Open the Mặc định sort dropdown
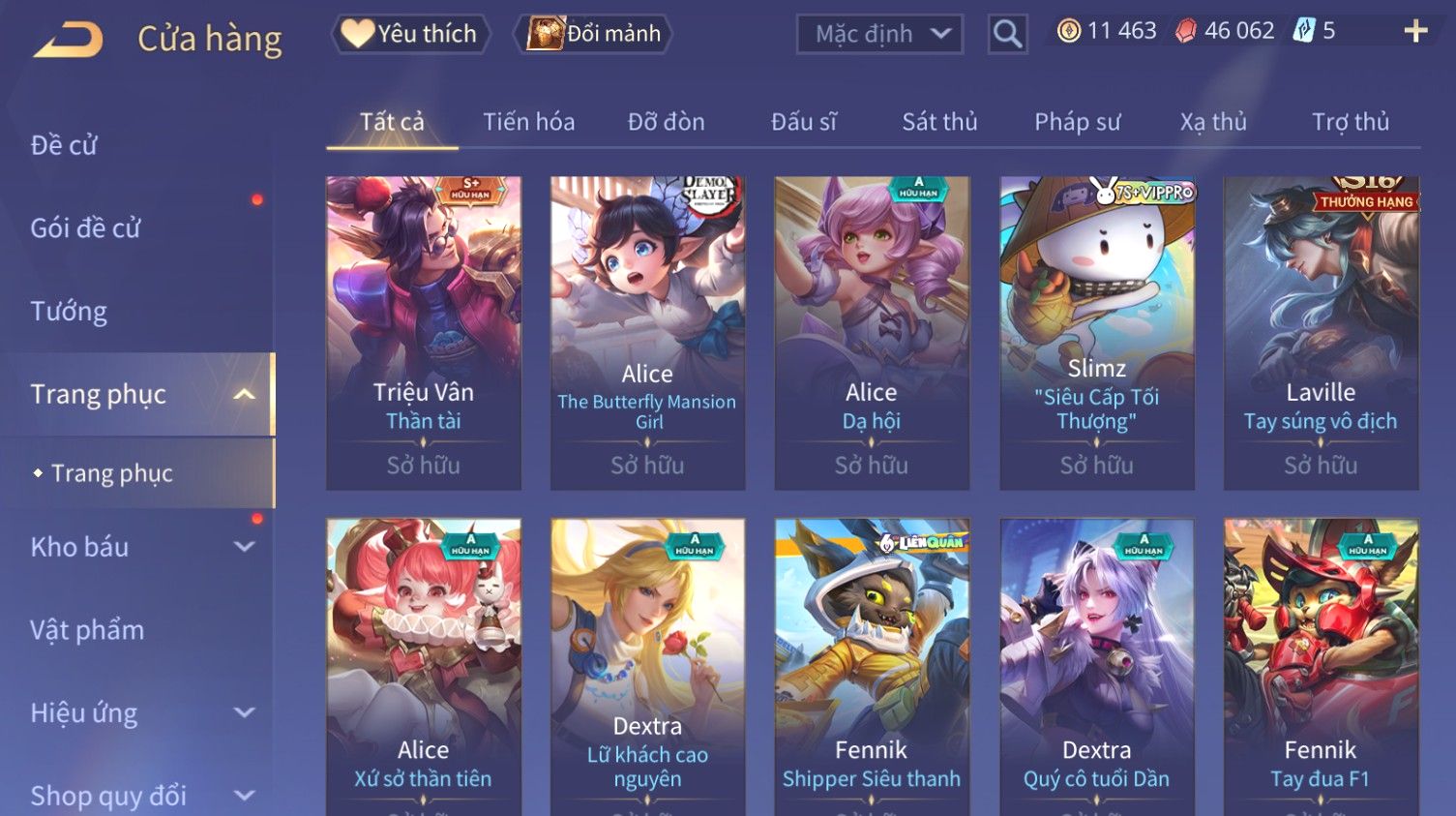 tap(879, 35)
